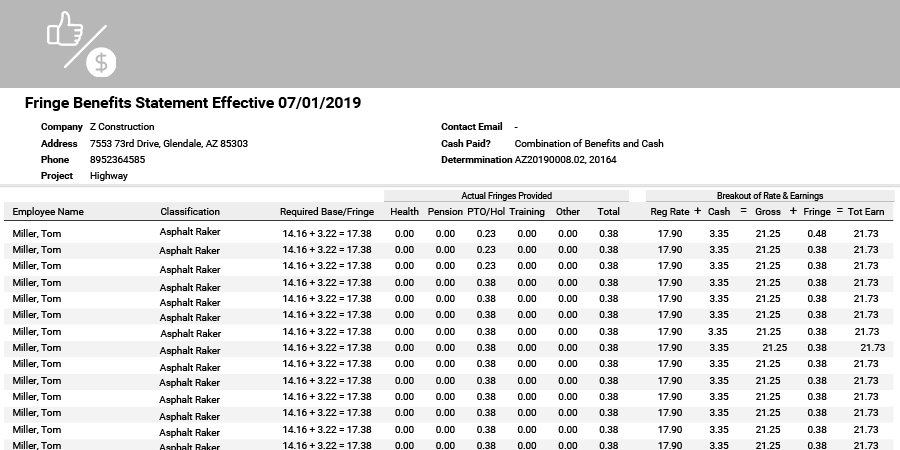Click the PTO/Hol column header
The height and width of the screenshot is (450, 900).
pos(486,212)
